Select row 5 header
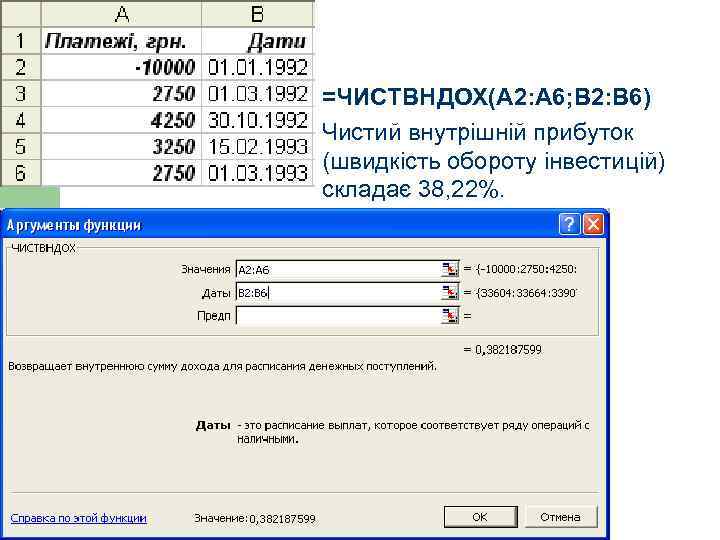720x540 pixels. click(x=21, y=147)
